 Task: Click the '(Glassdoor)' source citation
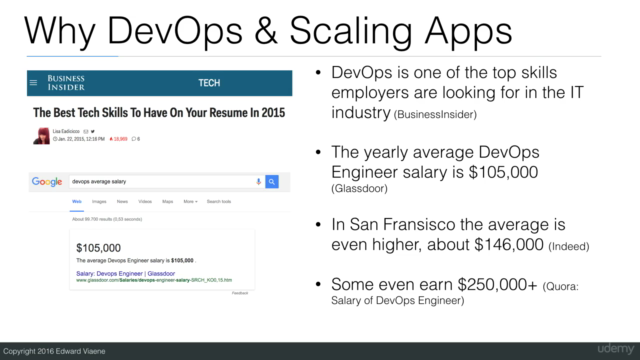pos(359,189)
